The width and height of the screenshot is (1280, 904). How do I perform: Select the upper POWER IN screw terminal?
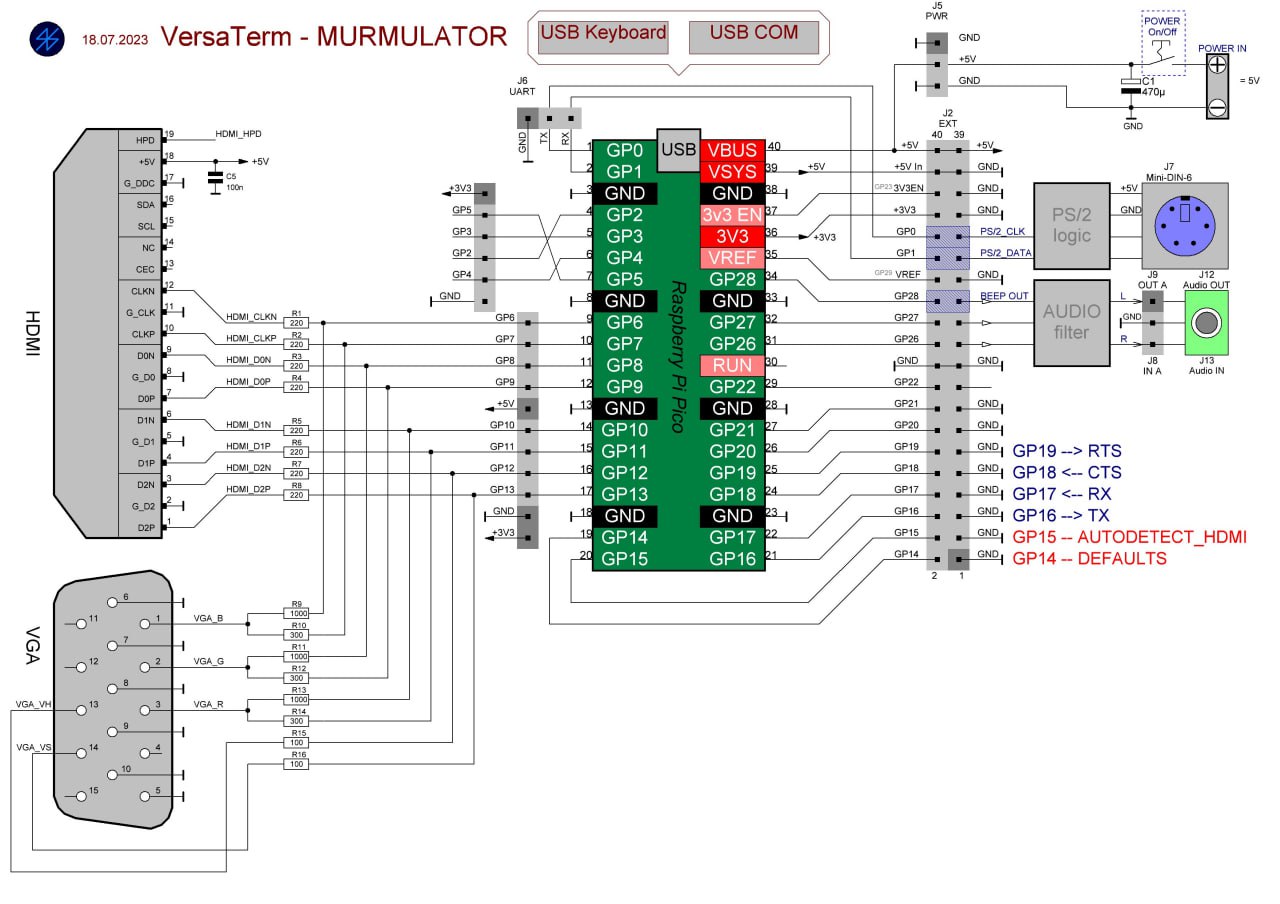click(x=1218, y=67)
